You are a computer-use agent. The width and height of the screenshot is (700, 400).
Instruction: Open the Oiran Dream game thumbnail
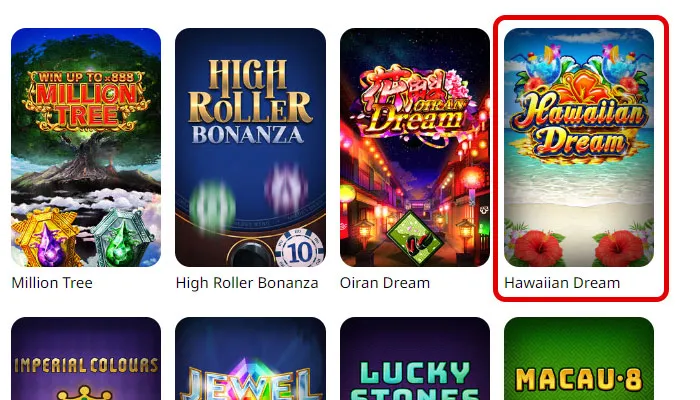[415, 147]
